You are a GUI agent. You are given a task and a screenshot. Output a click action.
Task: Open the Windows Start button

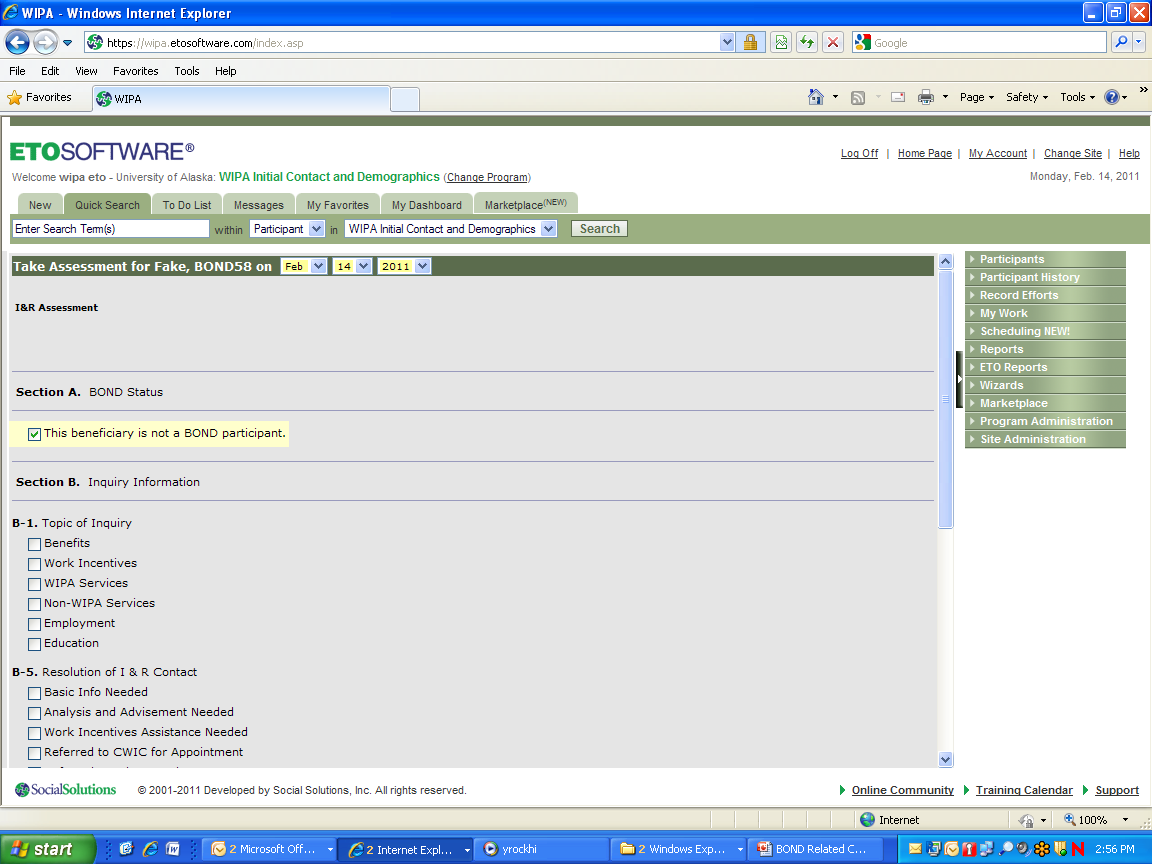(47, 849)
